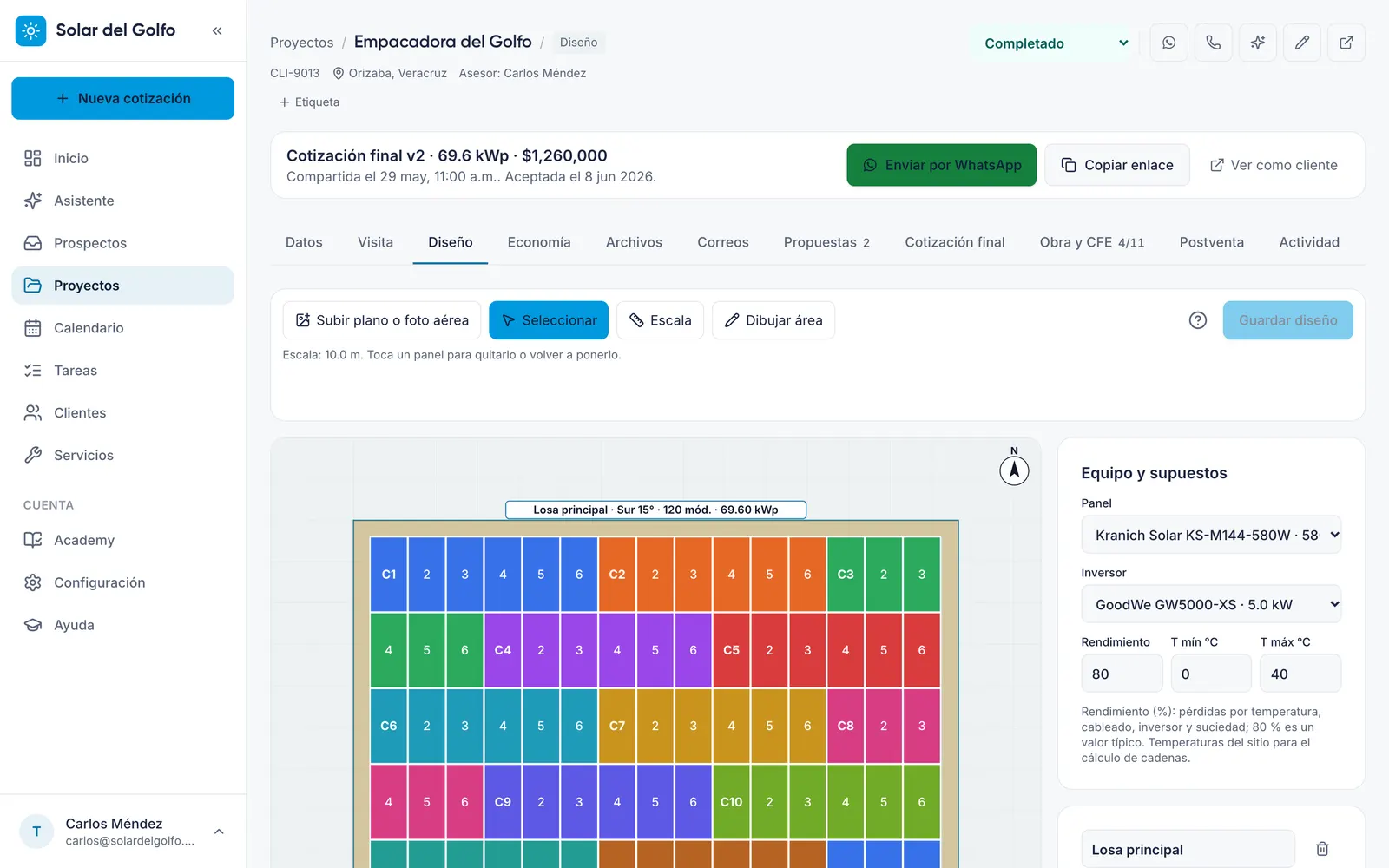1389x868 pixels.
Task: Click the Rendimiento field showing 80
Action: tap(1122, 674)
